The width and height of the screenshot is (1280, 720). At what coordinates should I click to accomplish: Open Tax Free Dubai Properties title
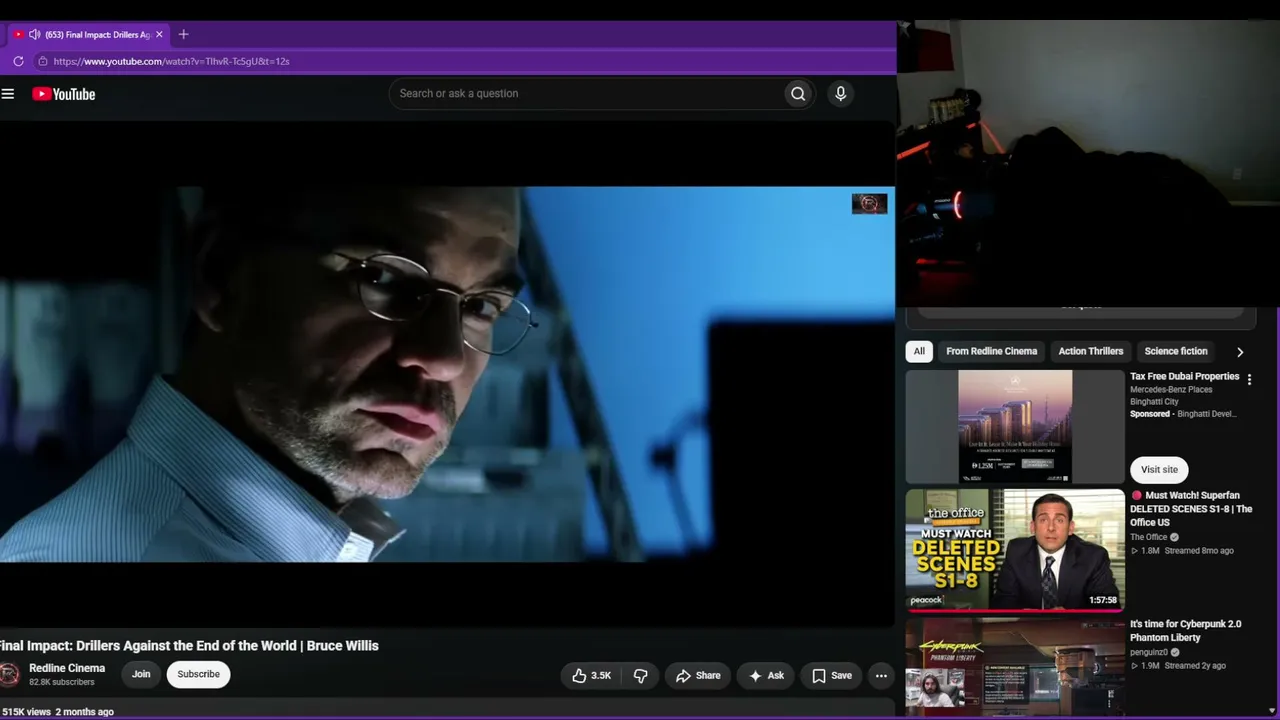(x=1184, y=377)
